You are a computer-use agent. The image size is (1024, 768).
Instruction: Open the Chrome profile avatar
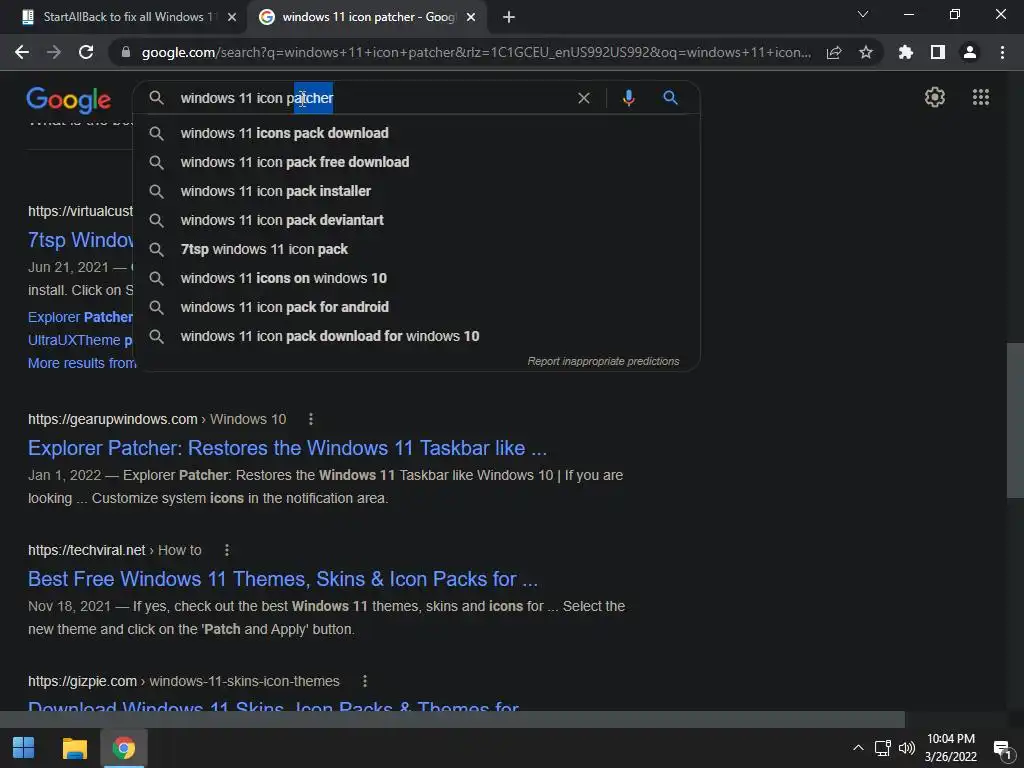pyautogui.click(x=970, y=52)
